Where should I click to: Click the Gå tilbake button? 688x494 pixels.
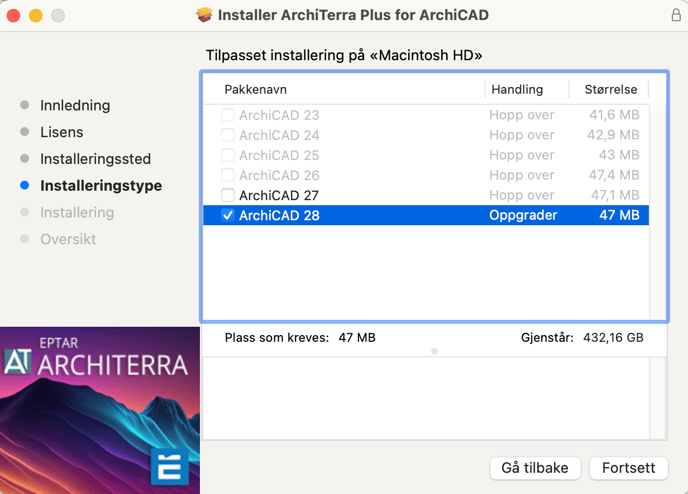tap(535, 468)
